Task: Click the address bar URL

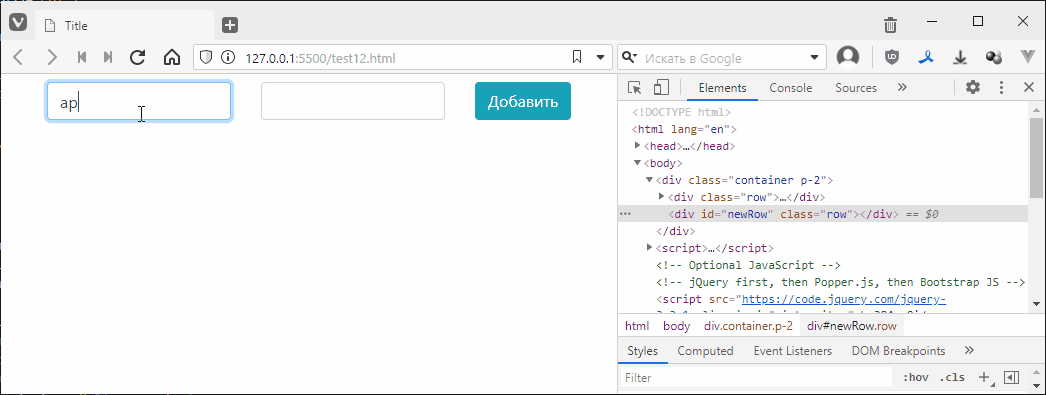Action: tap(321, 58)
